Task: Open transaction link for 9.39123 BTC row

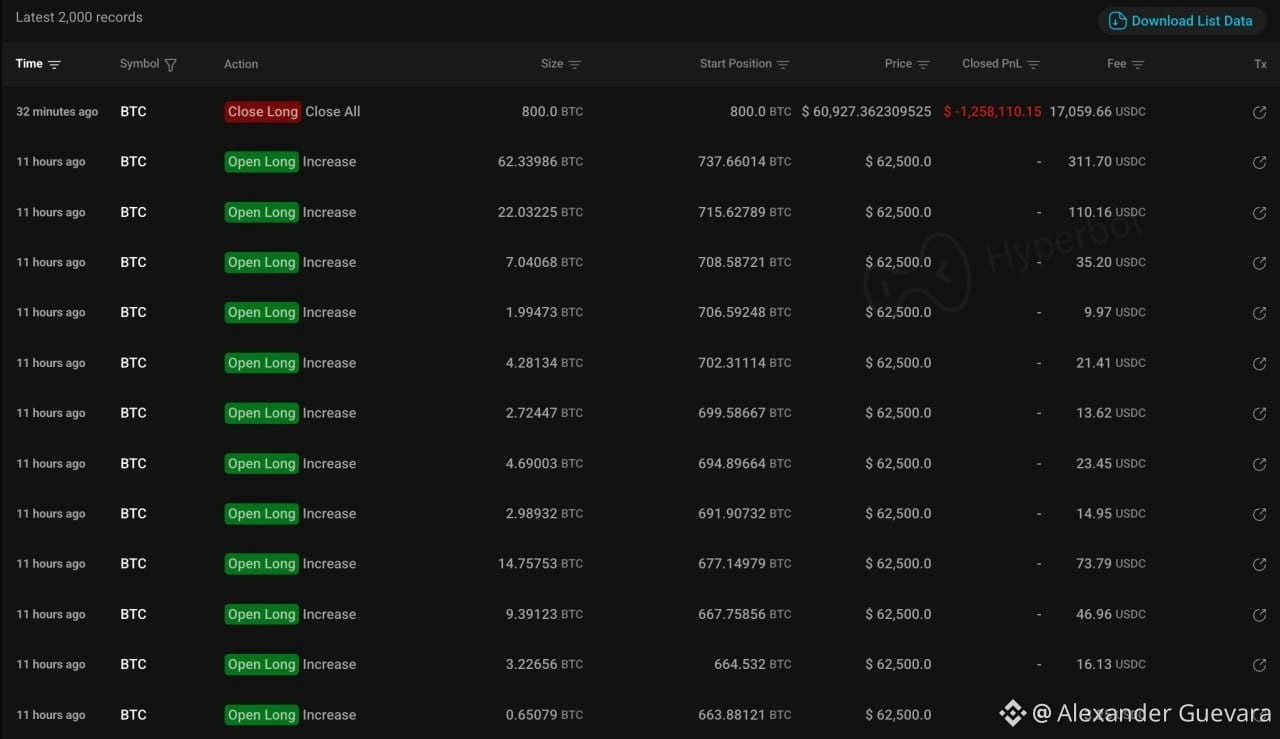Action: tap(1259, 615)
